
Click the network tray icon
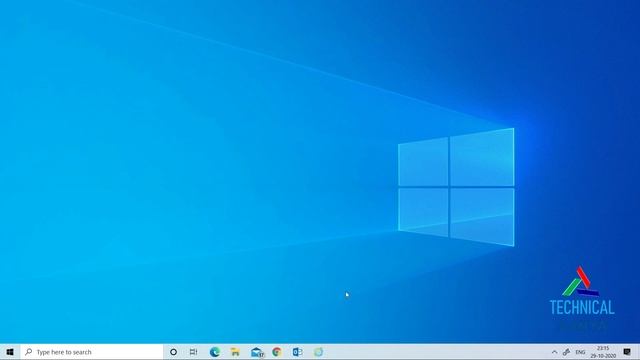pyautogui.click(x=567, y=352)
